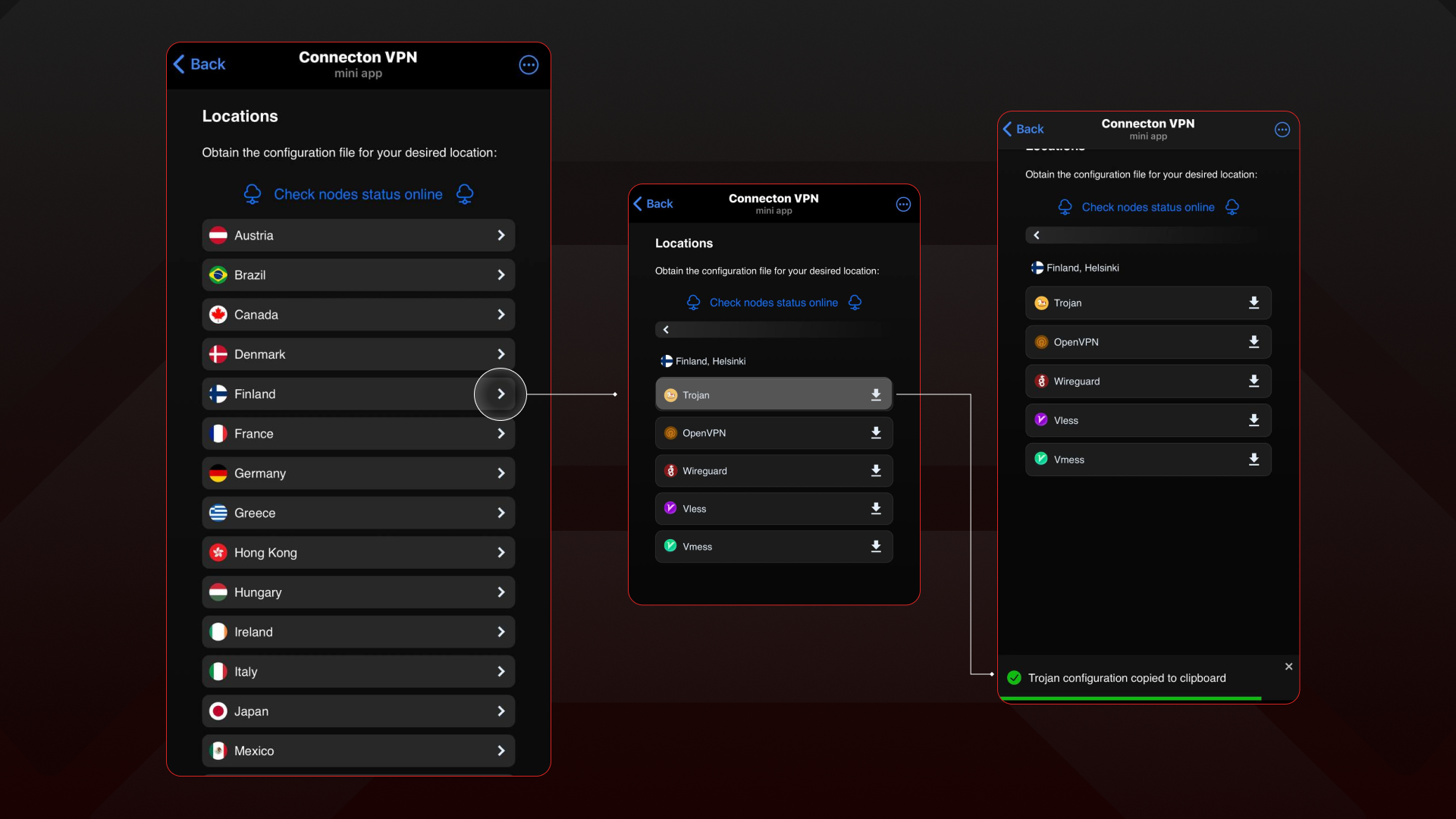Click the green toast progress bar

coord(1130,698)
